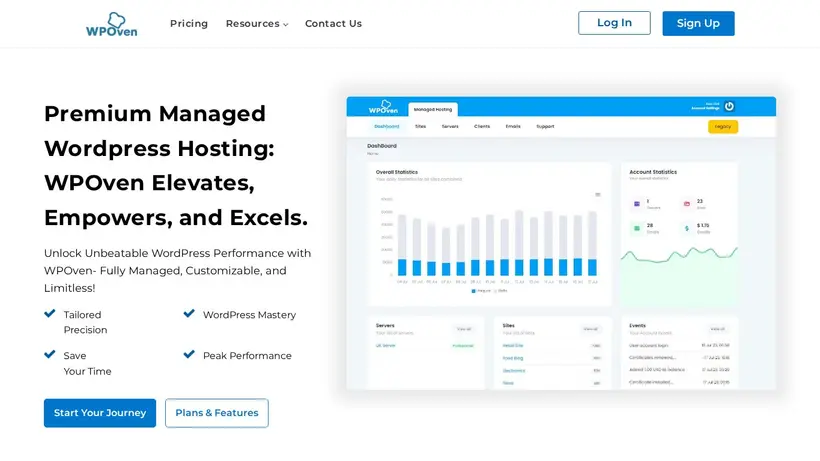Click the "Account Statistics" card title
Viewport: 820px width, 461px height.
pyautogui.click(x=653, y=172)
